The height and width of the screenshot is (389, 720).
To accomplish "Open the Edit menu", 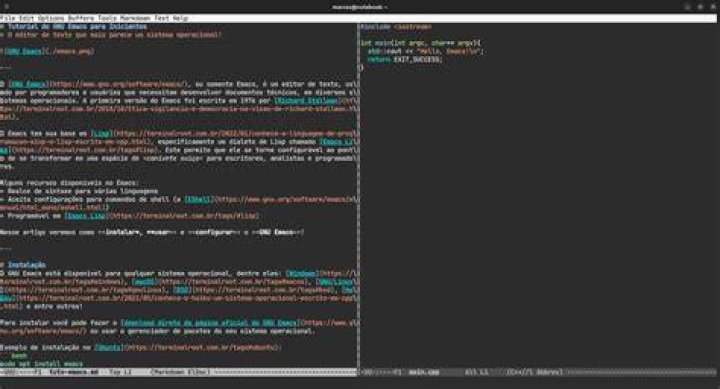I will pyautogui.click(x=26, y=18).
